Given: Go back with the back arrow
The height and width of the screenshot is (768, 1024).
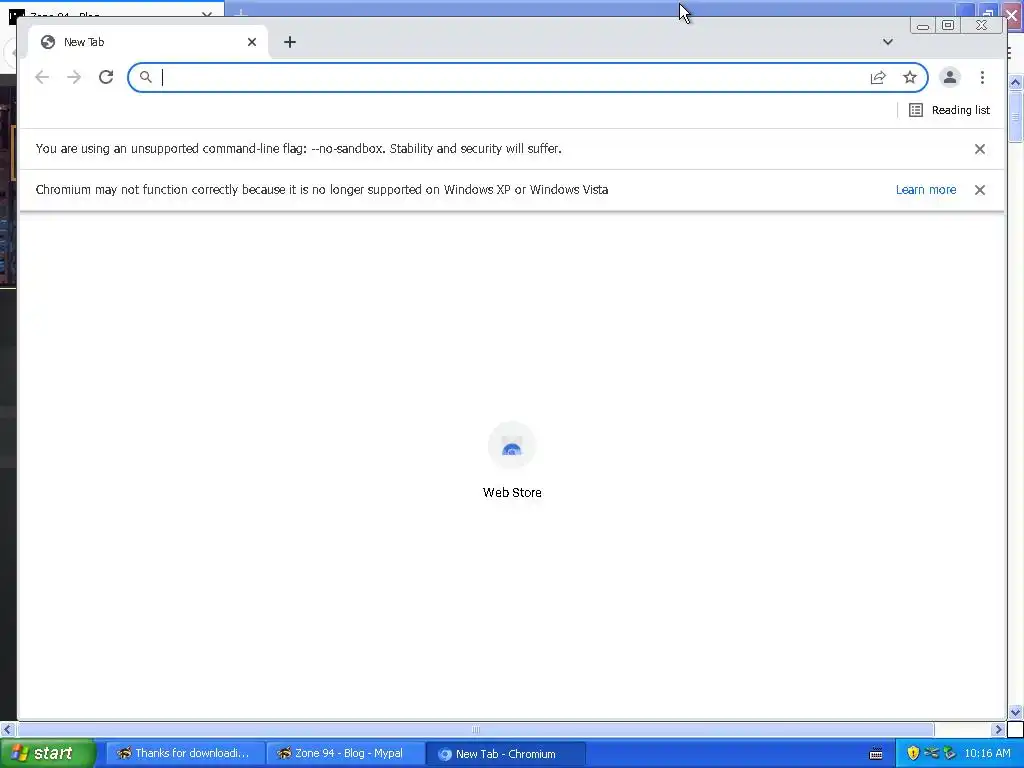Looking at the screenshot, I should [x=42, y=77].
